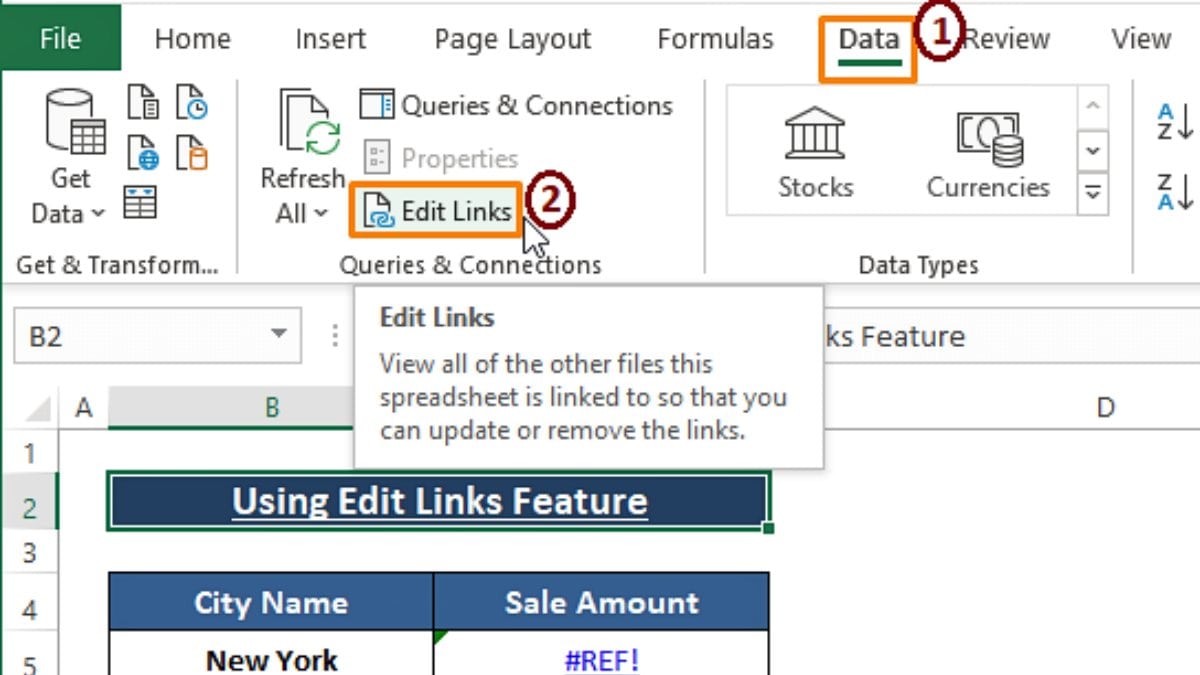Image resolution: width=1200 pixels, height=675 pixels.
Task: Select row 3 header
Action: point(29,552)
